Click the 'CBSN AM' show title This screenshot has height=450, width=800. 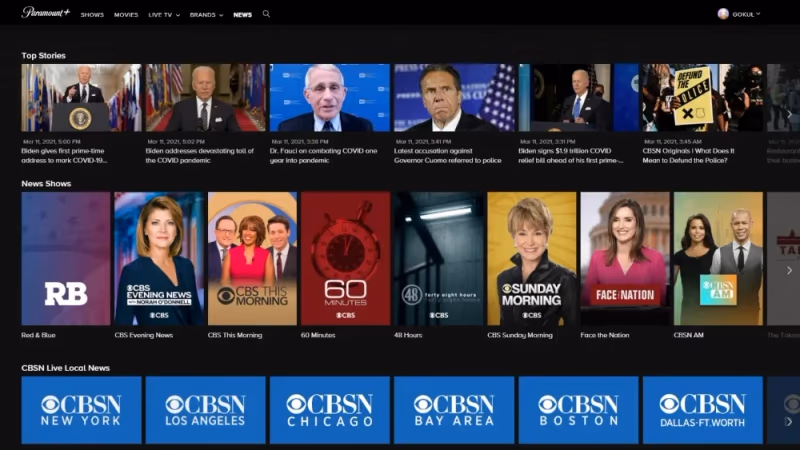689,335
